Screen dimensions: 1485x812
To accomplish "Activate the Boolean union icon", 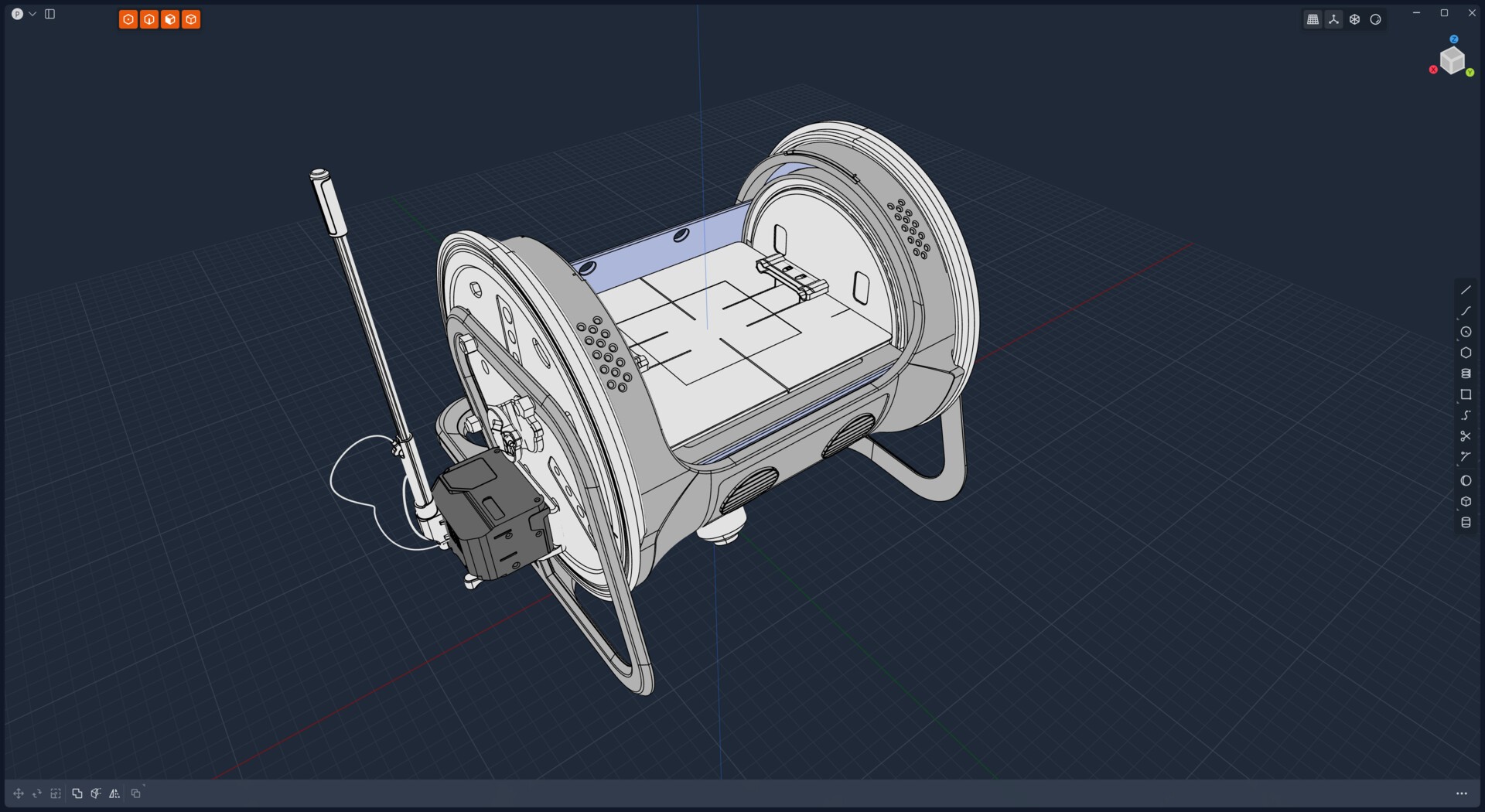I will [x=77, y=793].
